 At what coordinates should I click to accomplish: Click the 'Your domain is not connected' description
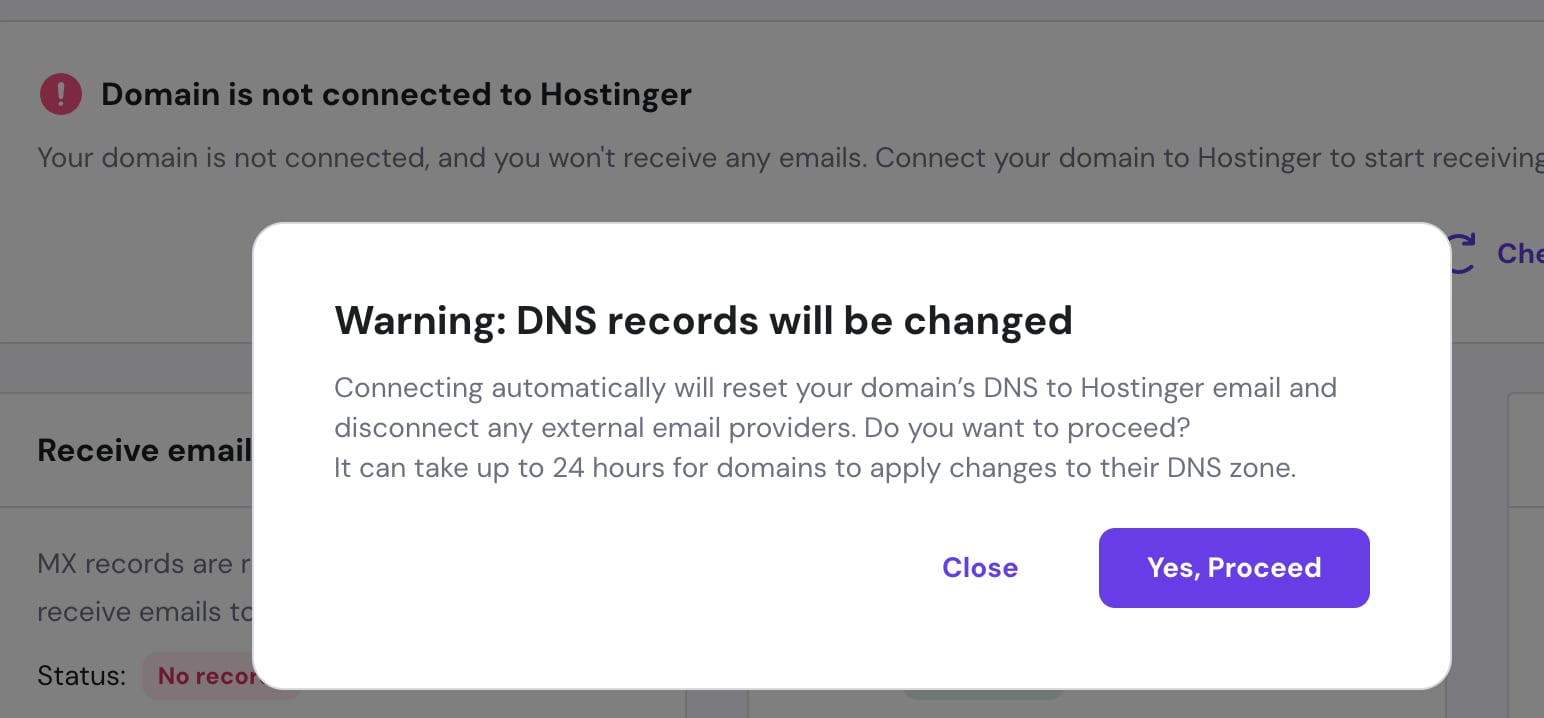(x=790, y=158)
